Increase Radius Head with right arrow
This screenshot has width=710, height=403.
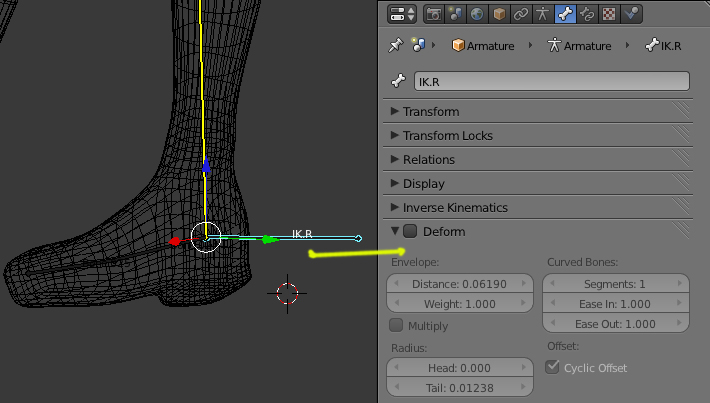(524, 367)
